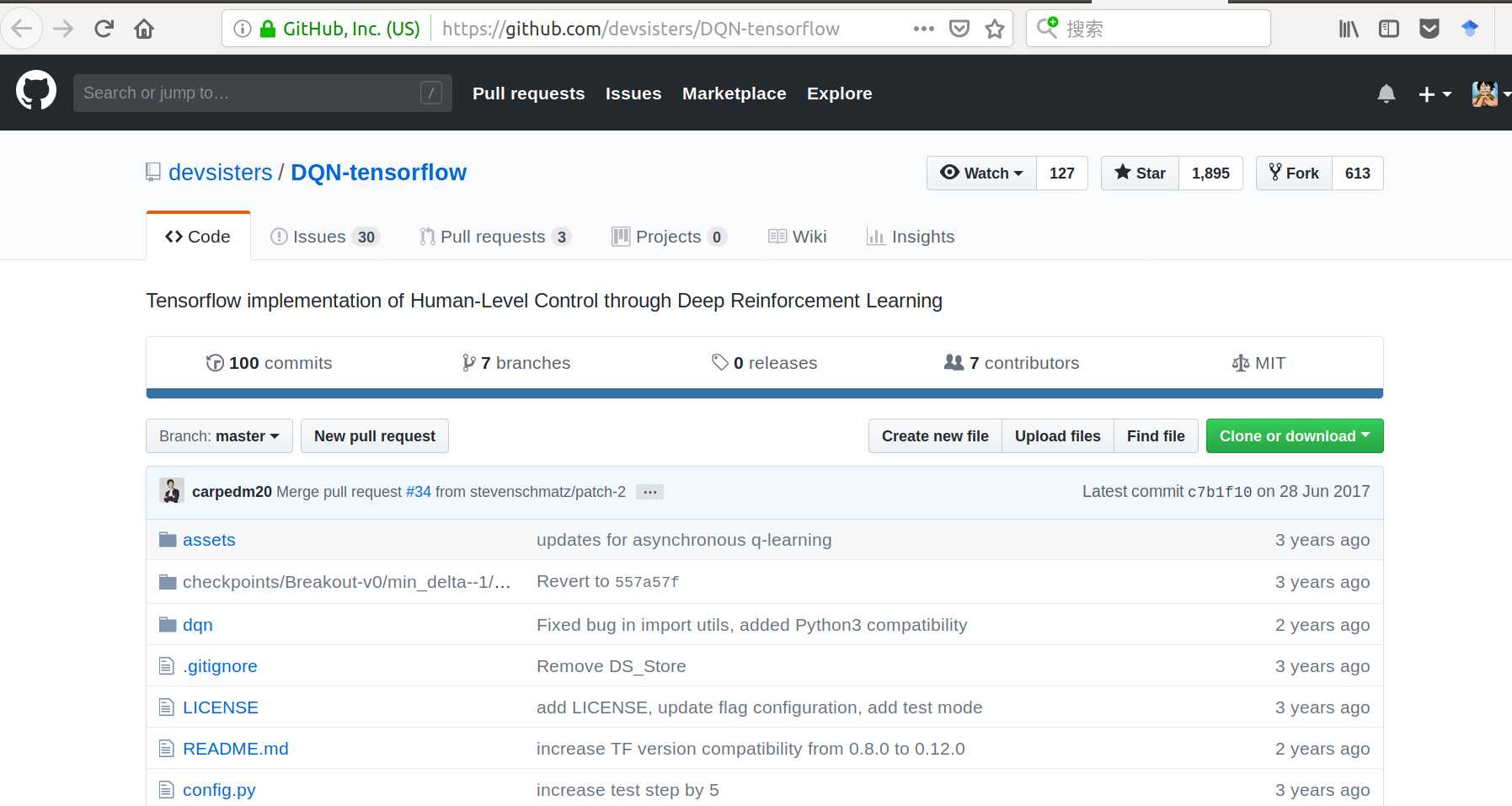Open the plus create-new dropdown

pos(1435,93)
